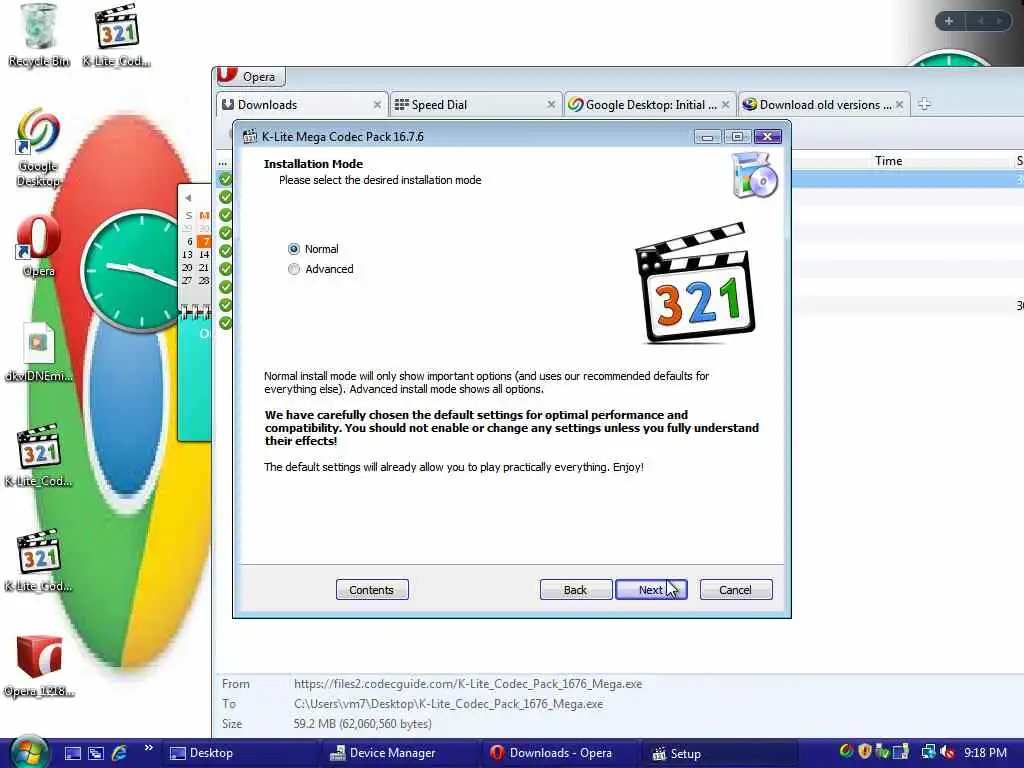Select the highlighted day 7 on calendar gadget

[x=204, y=242]
